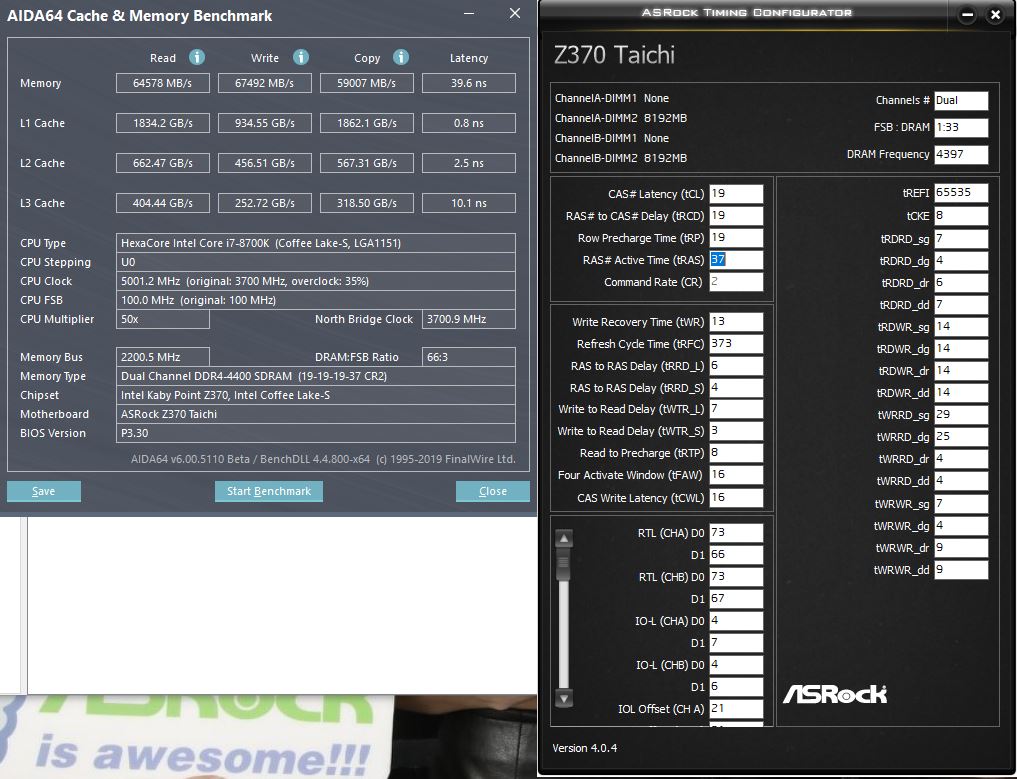Click the RTL (CHA) D0 field
This screenshot has width=1017, height=779.
pyautogui.click(x=736, y=533)
